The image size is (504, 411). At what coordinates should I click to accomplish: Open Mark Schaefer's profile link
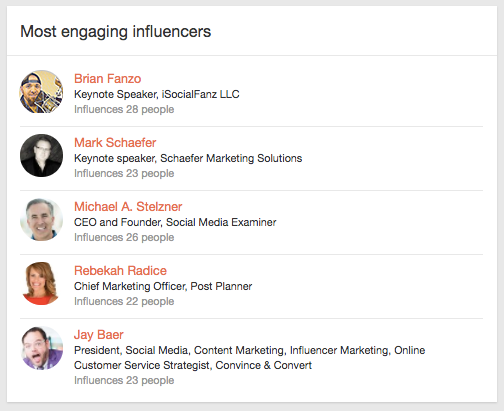coord(115,143)
